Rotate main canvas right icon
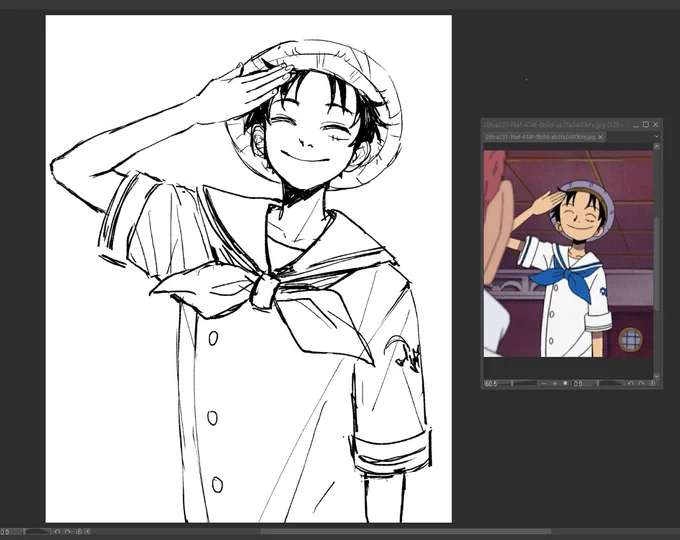The image size is (680, 540). click(x=68, y=531)
